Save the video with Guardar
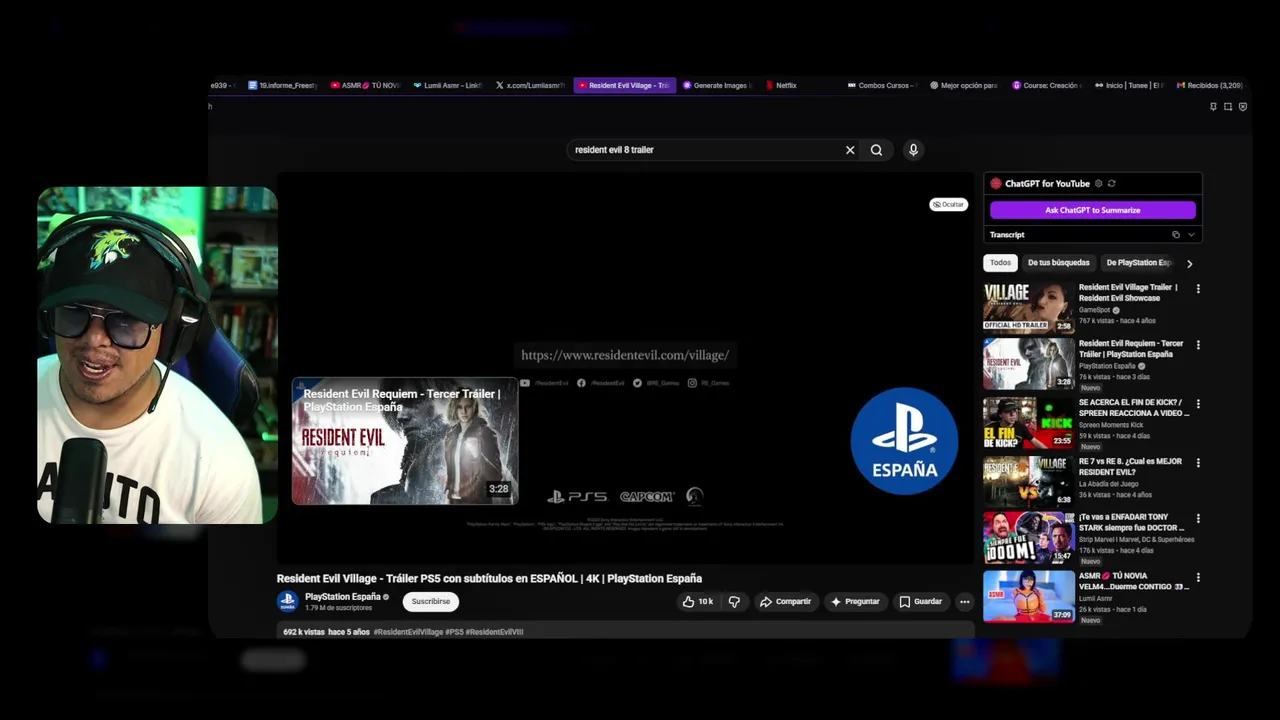This screenshot has height=720, width=1280. click(x=920, y=602)
